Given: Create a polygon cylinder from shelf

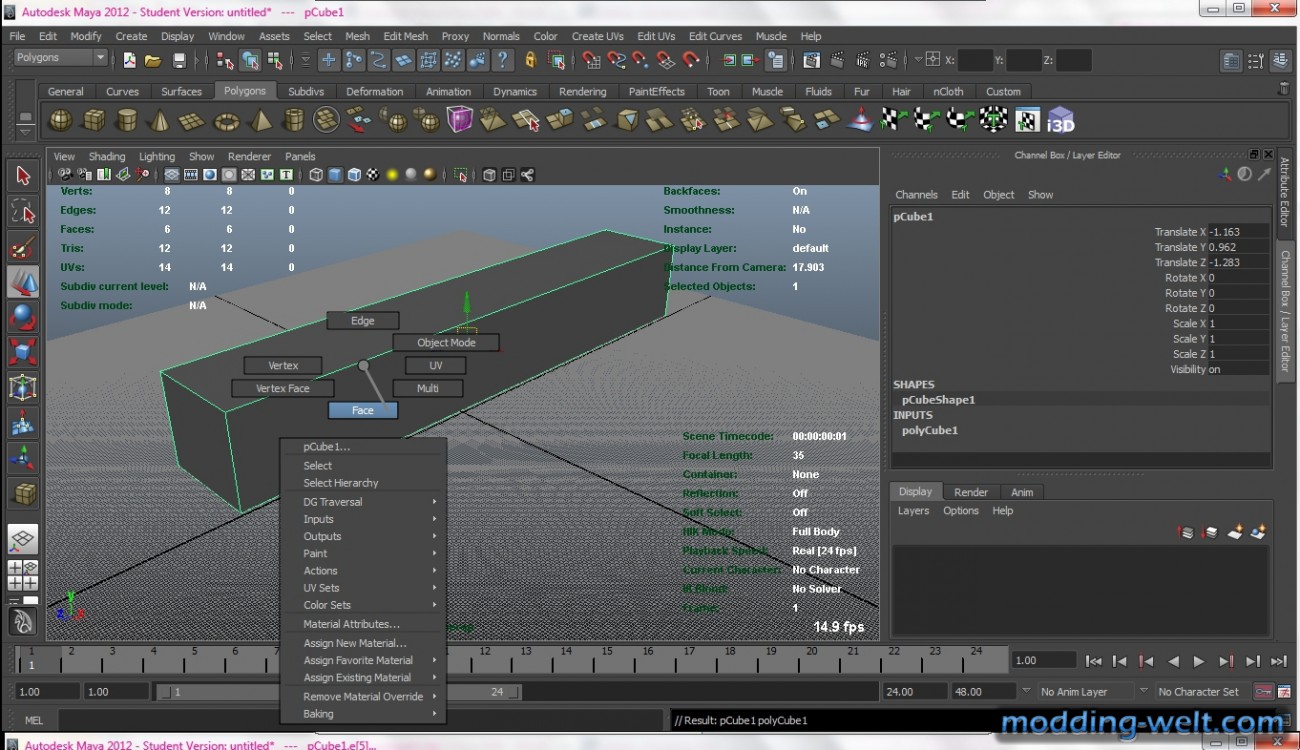Looking at the screenshot, I should point(127,121).
